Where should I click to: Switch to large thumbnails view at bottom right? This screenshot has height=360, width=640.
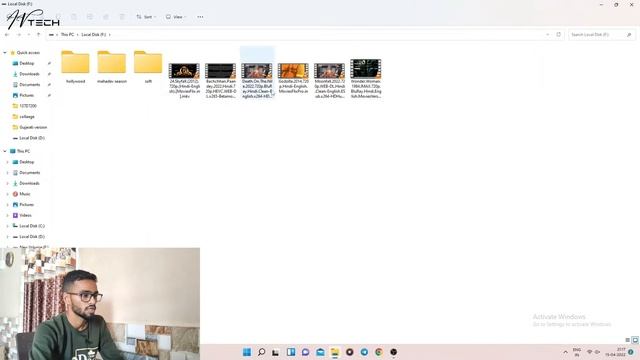(x=635, y=340)
